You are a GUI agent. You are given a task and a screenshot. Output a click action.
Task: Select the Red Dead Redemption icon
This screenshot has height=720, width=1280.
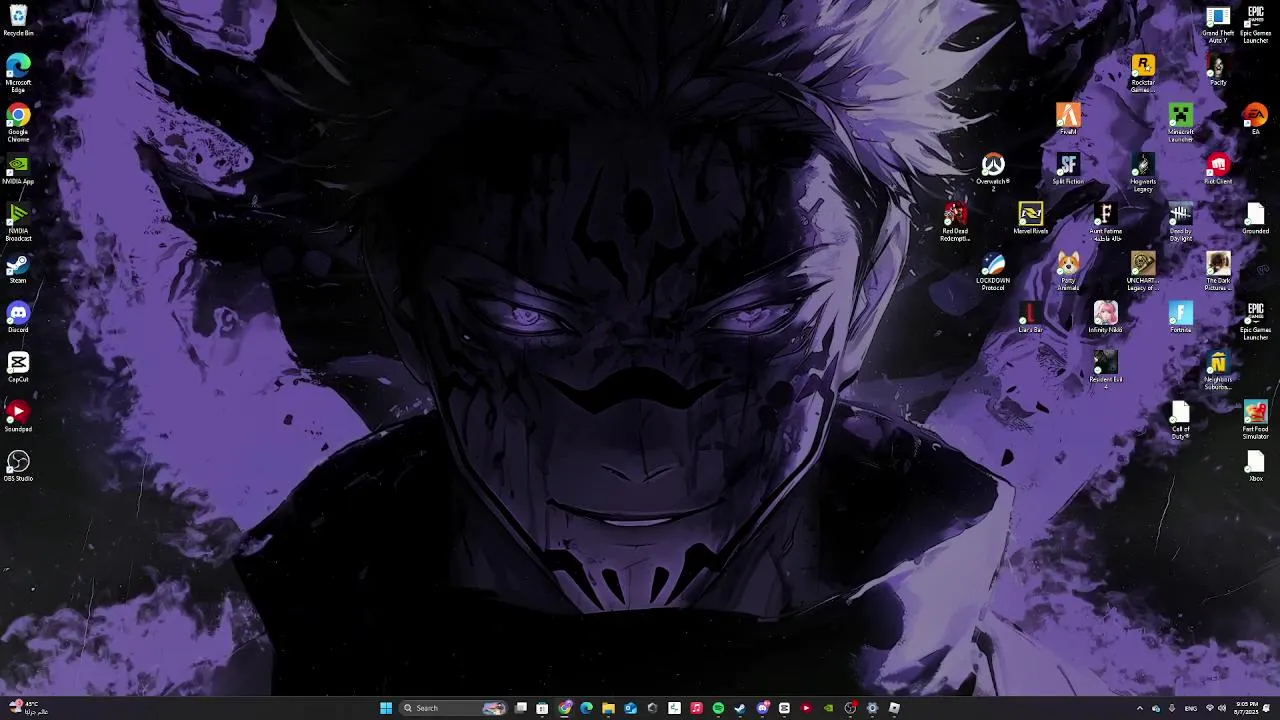tap(955, 222)
